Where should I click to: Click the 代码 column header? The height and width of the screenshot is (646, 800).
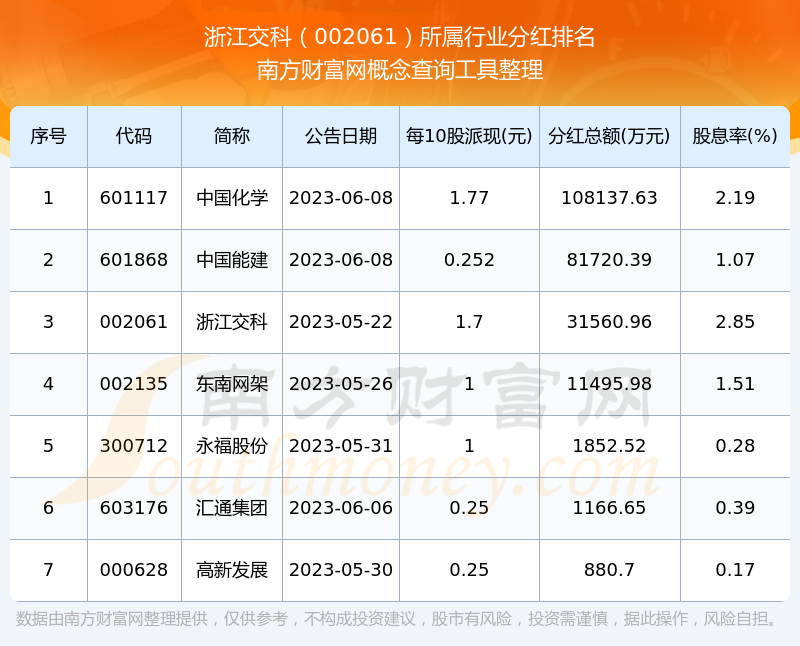point(134,136)
